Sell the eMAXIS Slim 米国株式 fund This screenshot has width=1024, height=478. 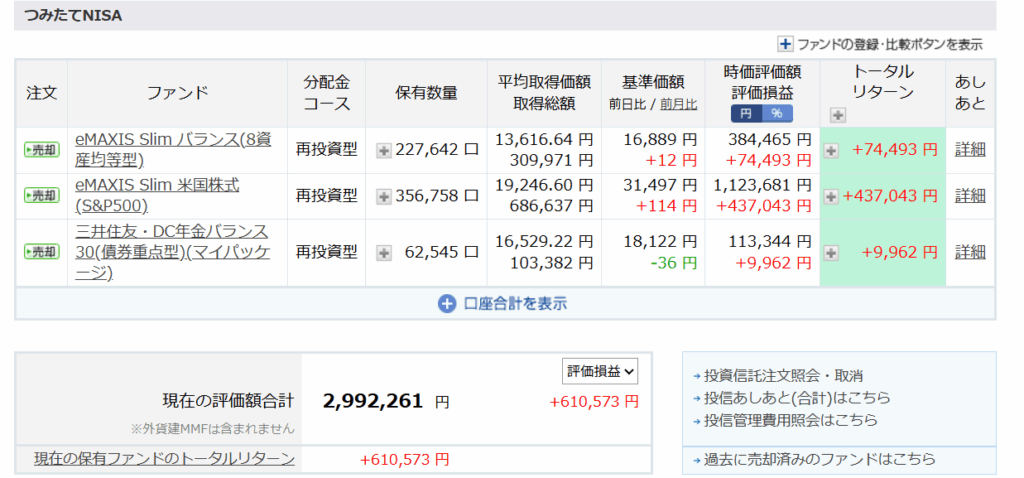tap(41, 195)
